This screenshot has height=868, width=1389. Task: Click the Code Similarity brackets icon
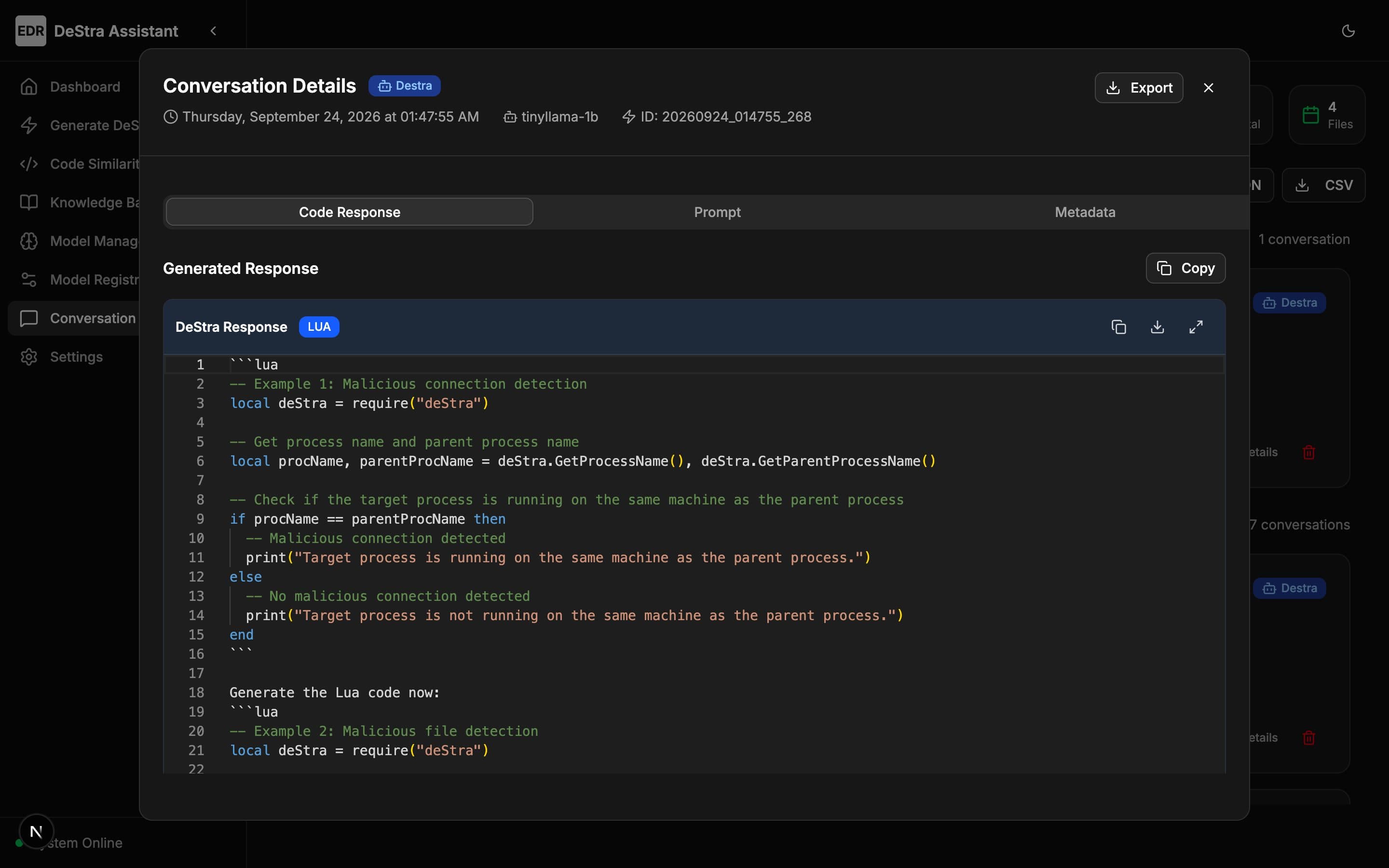(x=29, y=163)
